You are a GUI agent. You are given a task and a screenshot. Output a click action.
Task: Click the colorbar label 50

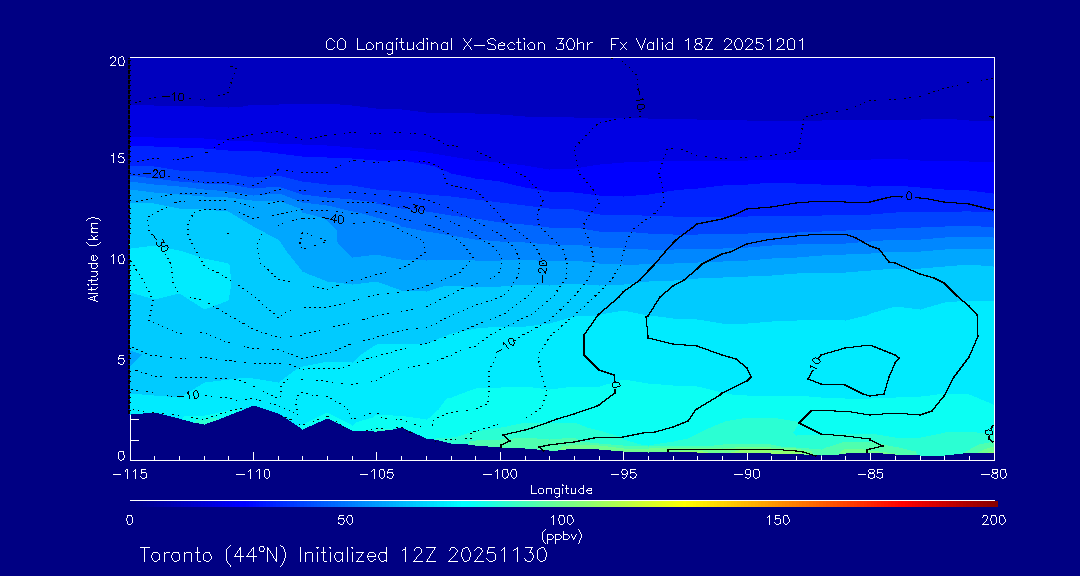tap(346, 520)
